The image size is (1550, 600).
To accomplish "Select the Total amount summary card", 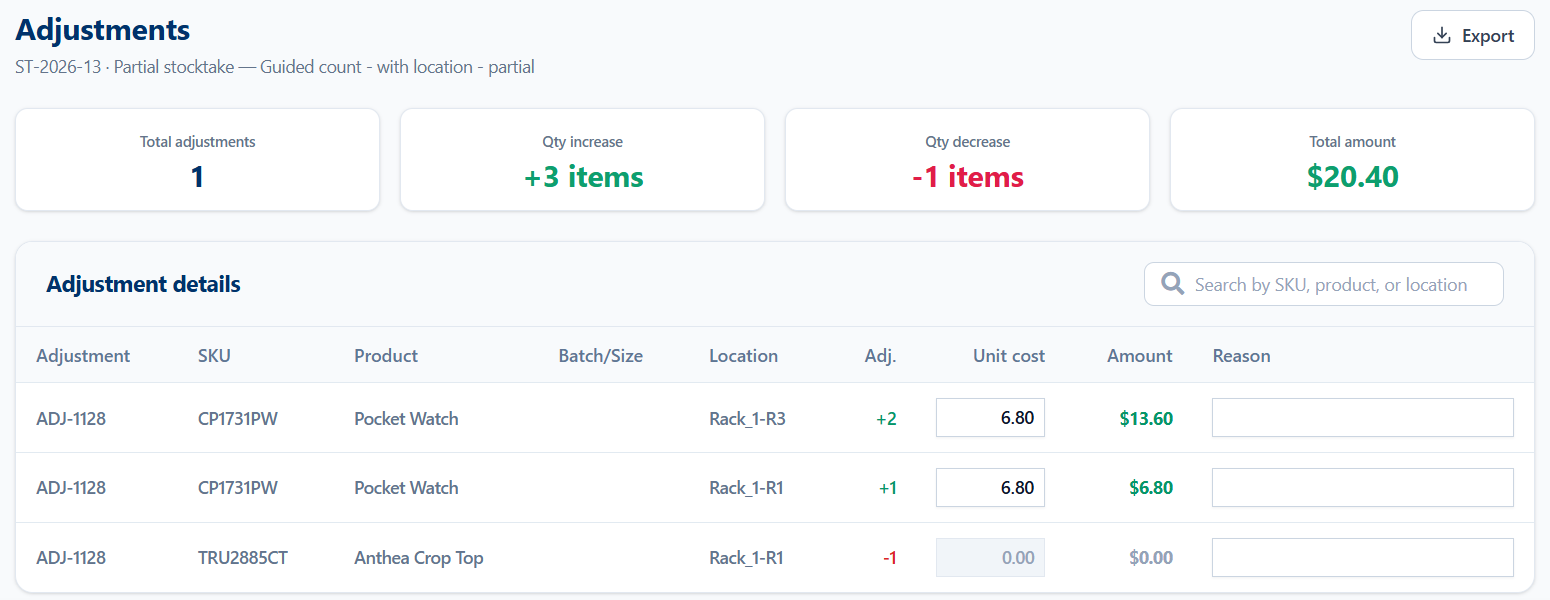I will pos(1352,160).
